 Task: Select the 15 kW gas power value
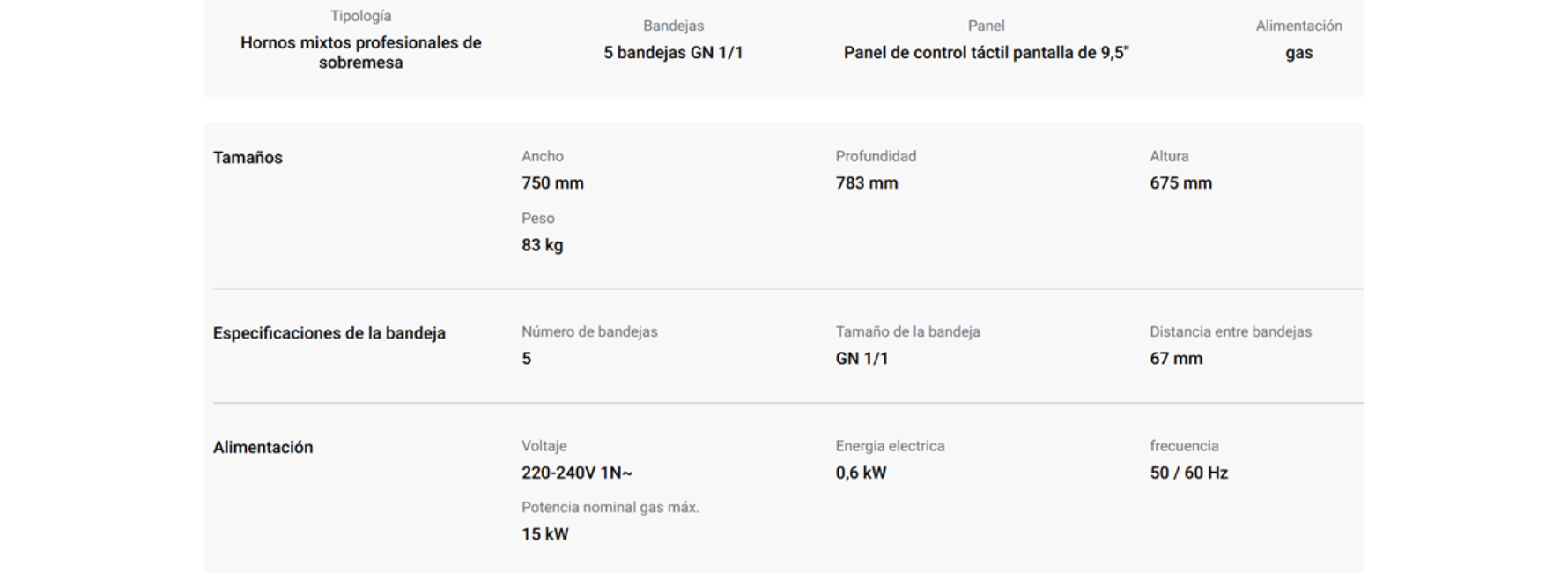544,534
